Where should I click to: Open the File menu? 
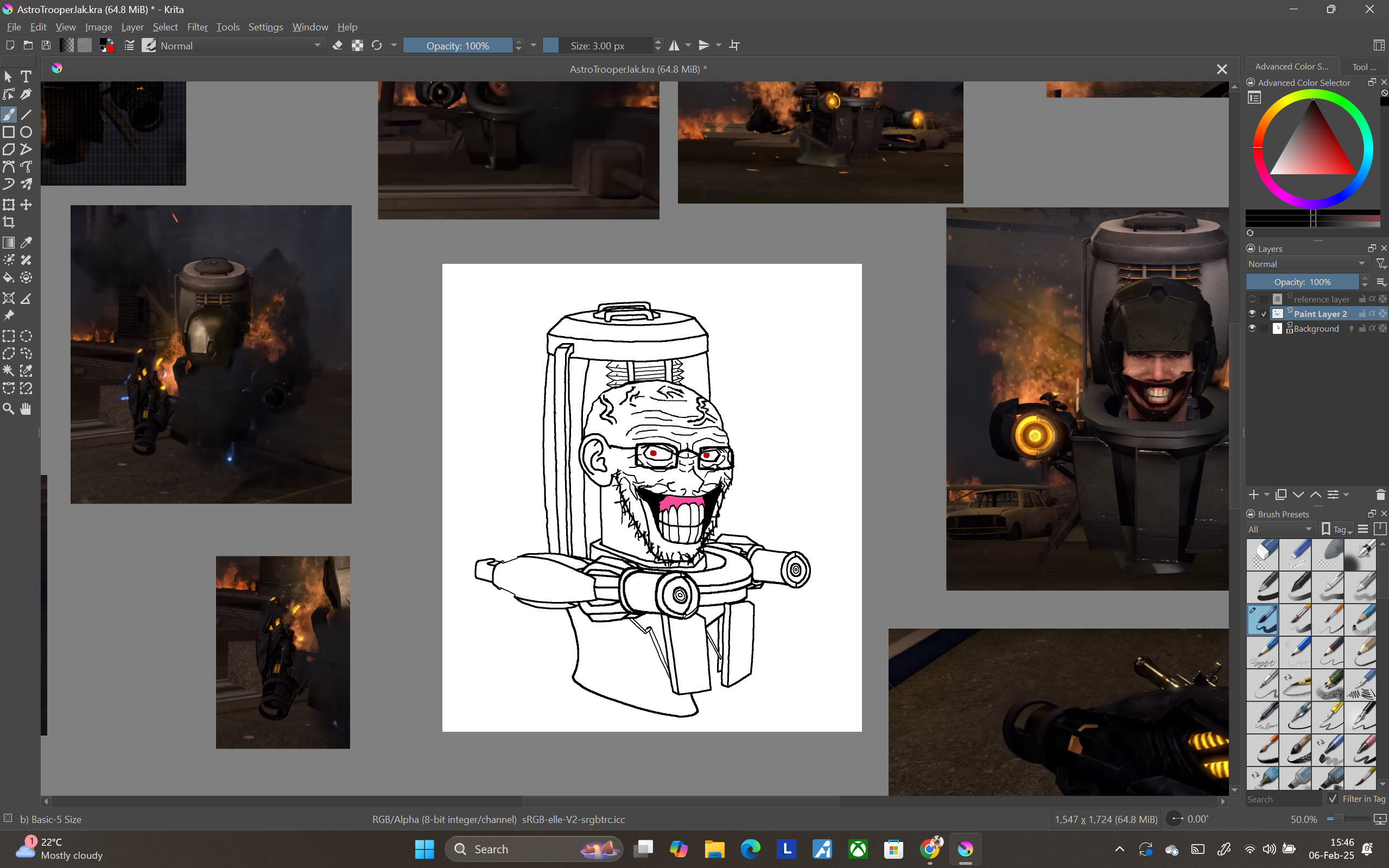(14, 27)
